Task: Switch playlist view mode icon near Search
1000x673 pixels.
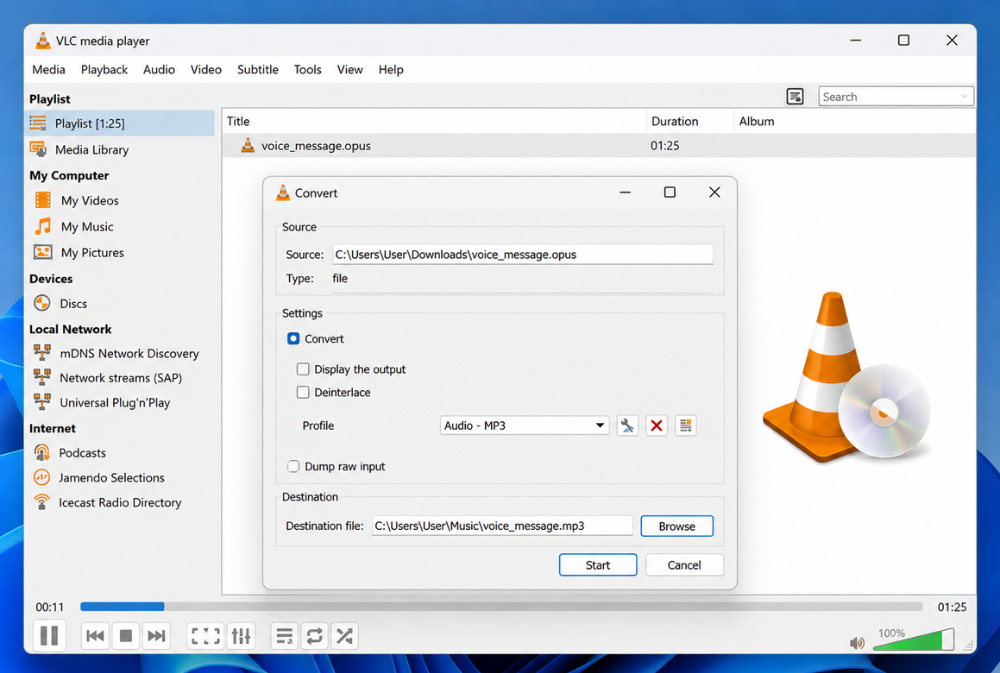Action: point(795,96)
